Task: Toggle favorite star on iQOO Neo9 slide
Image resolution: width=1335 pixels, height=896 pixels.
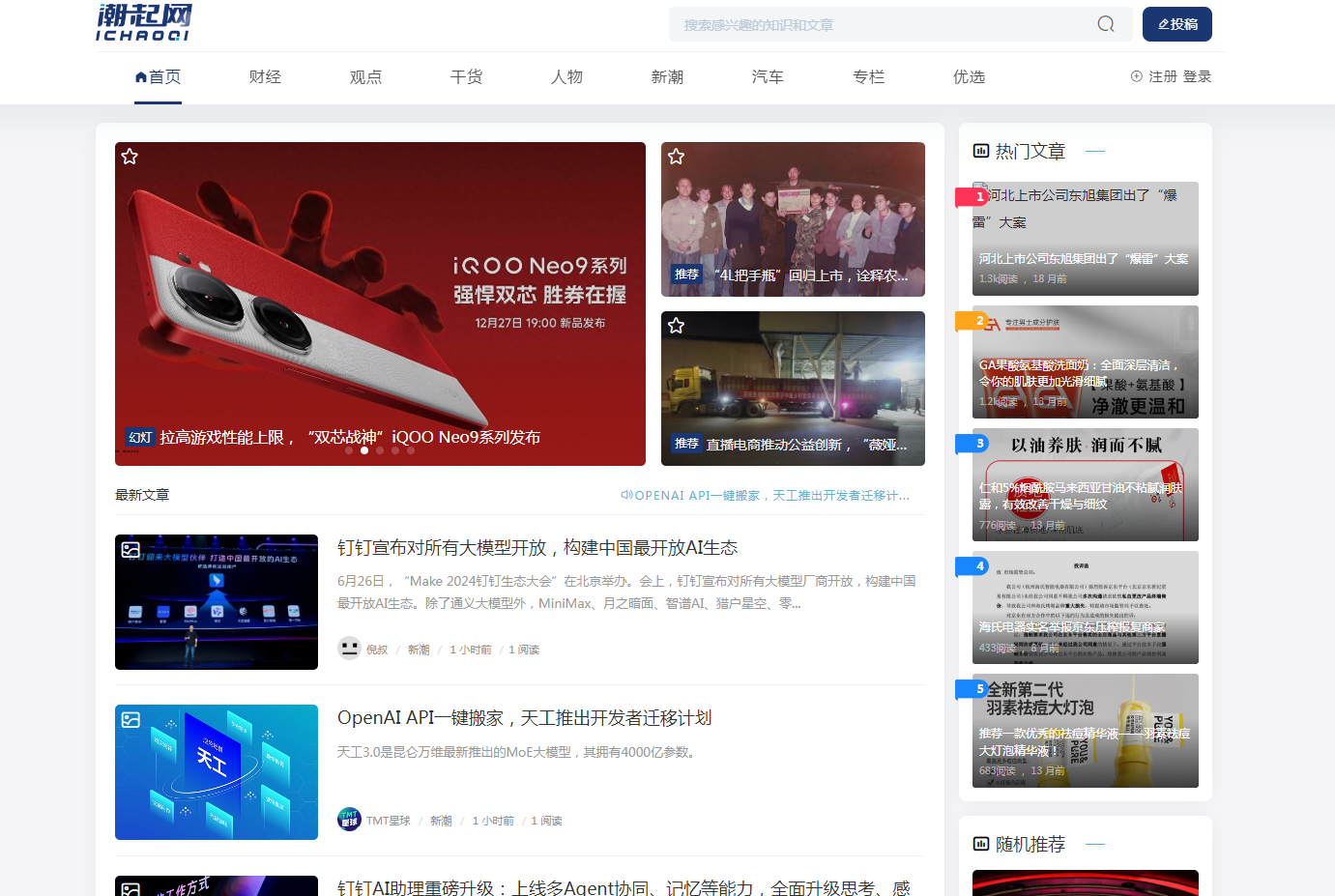Action: click(x=130, y=157)
